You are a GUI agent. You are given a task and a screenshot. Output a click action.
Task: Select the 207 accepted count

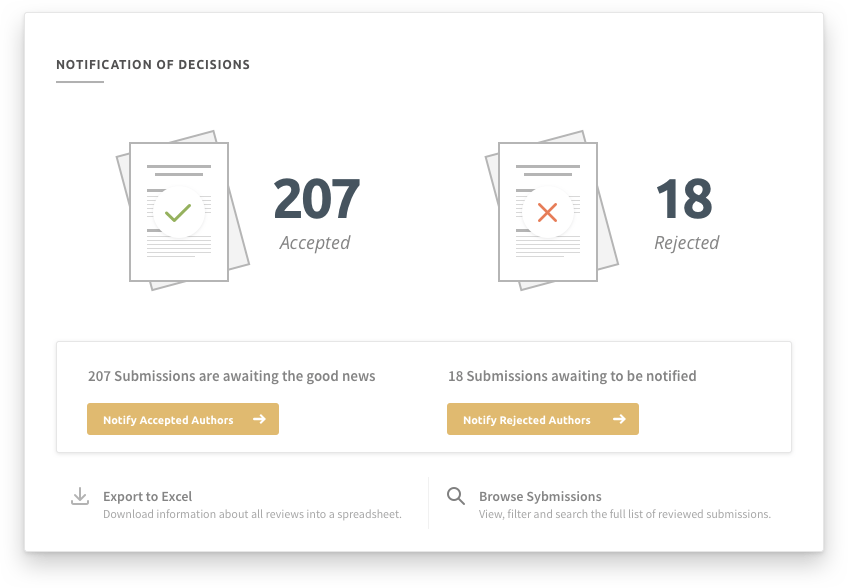pyautogui.click(x=316, y=199)
